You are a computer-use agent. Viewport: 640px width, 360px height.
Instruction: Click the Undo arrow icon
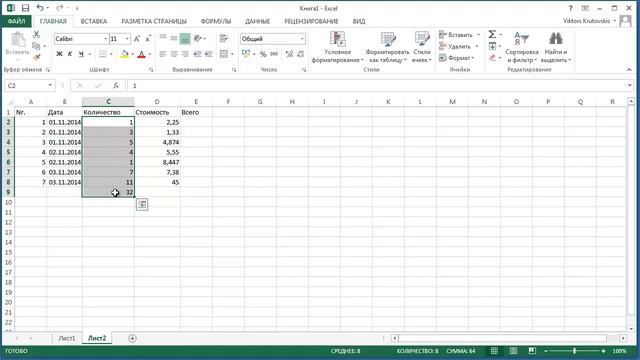point(40,8)
